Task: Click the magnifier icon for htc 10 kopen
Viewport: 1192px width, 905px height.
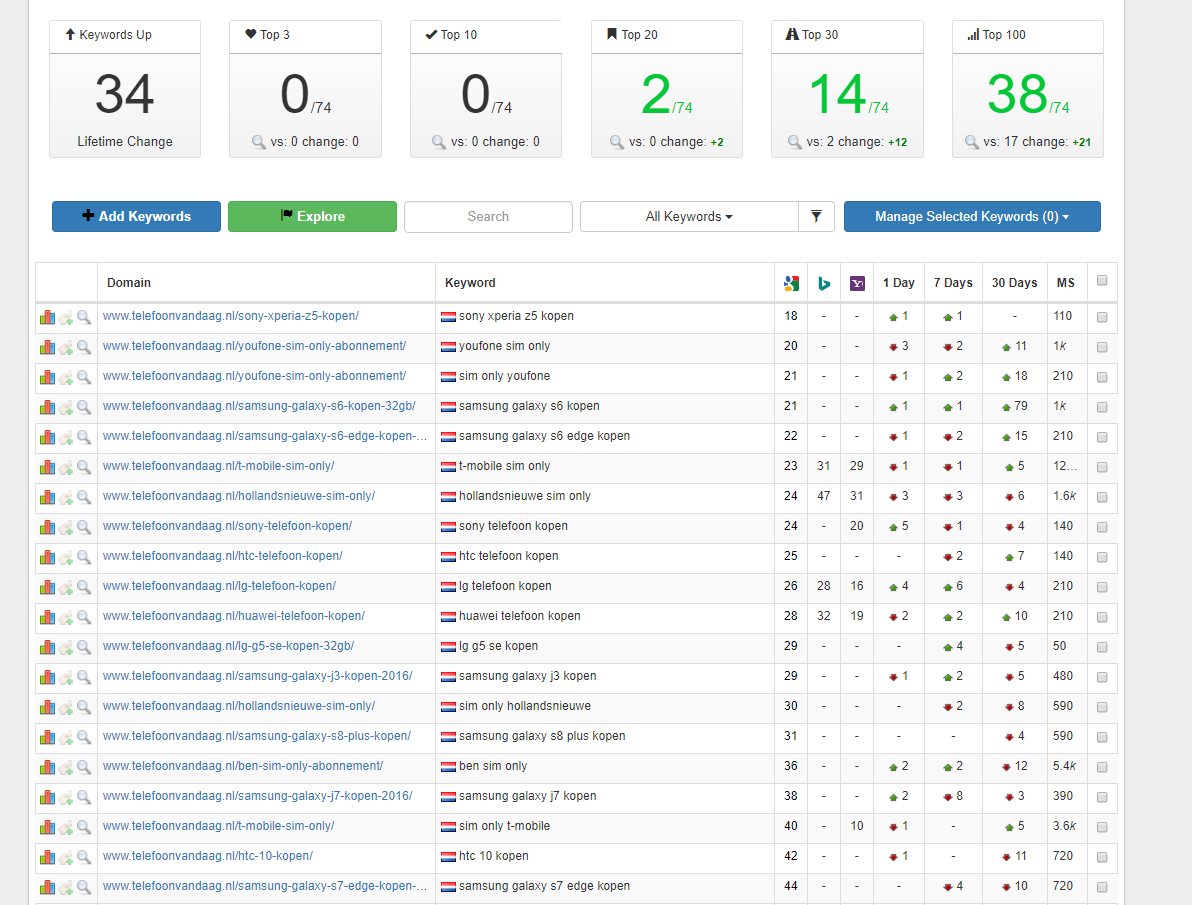Action: coord(84,857)
